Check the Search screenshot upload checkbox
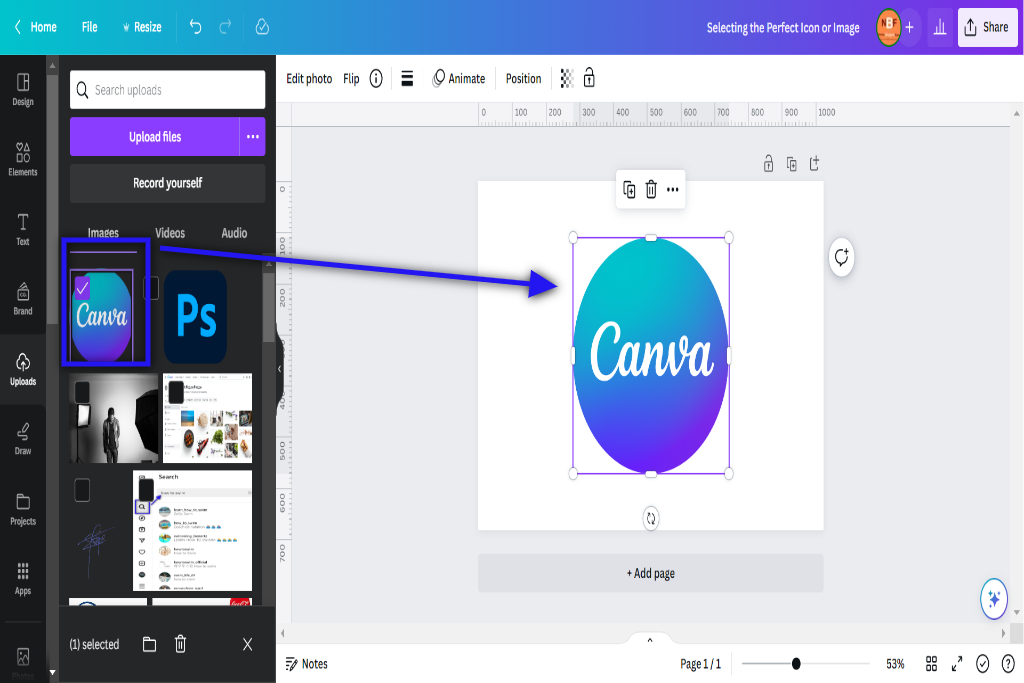Viewport: 1024px width, 683px height. pyautogui.click(x=146, y=490)
